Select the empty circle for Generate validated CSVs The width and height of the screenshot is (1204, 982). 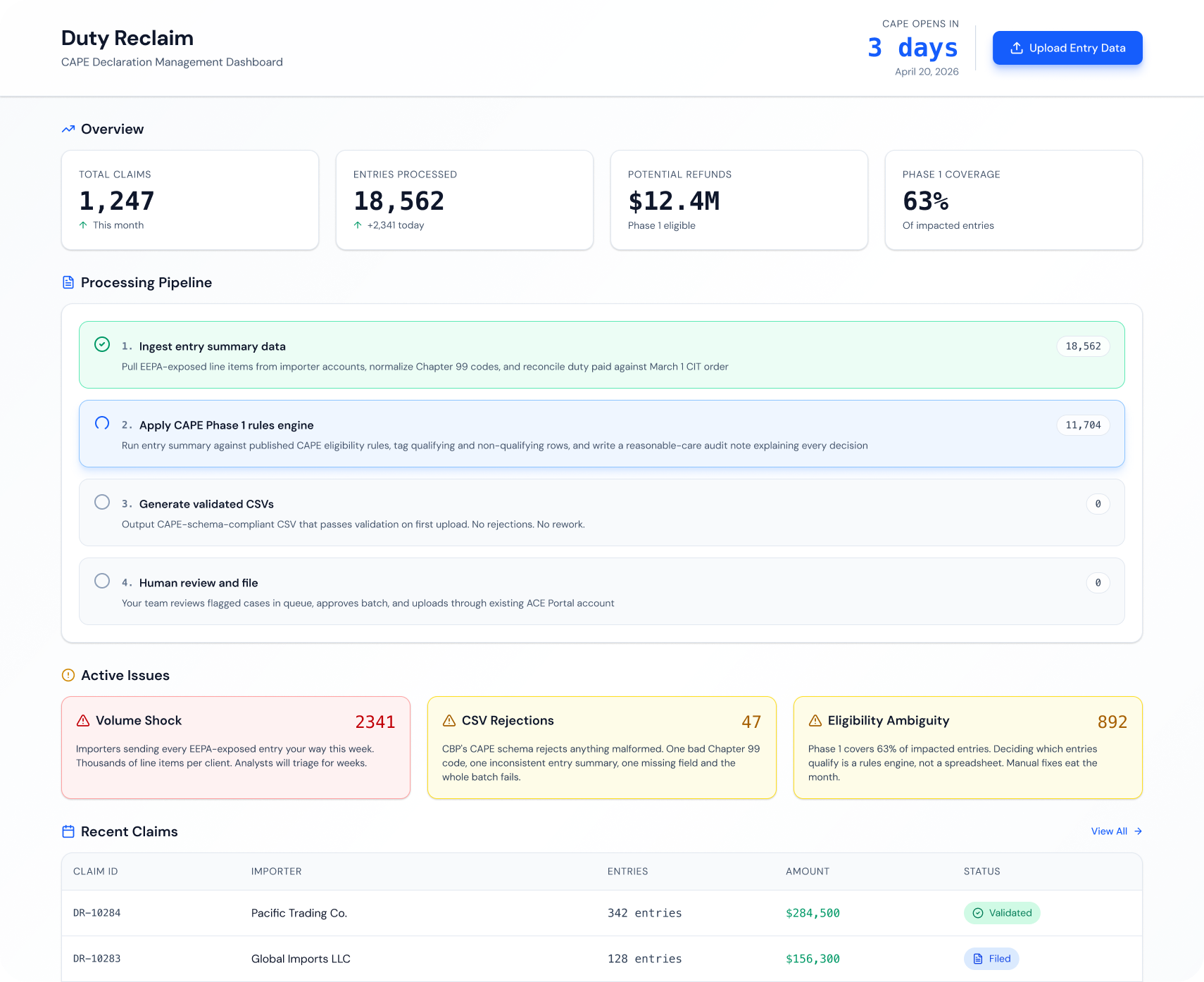102,502
